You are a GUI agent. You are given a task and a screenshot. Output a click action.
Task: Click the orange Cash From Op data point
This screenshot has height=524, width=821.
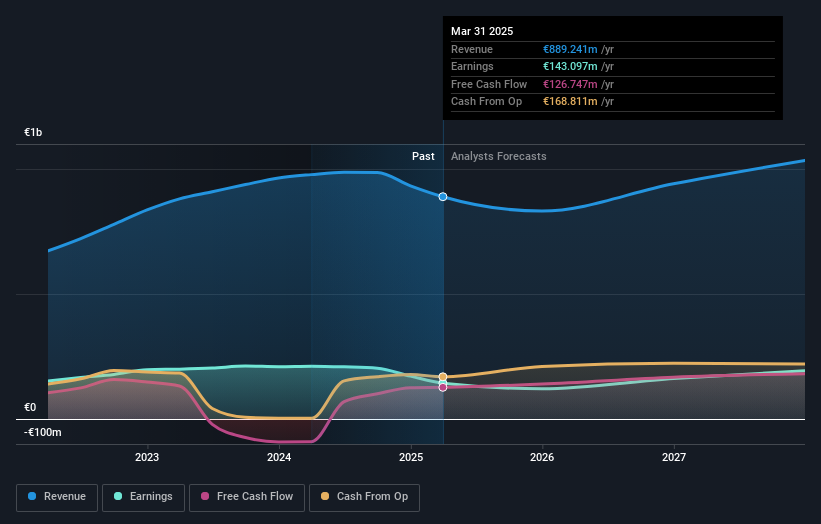pyautogui.click(x=443, y=377)
